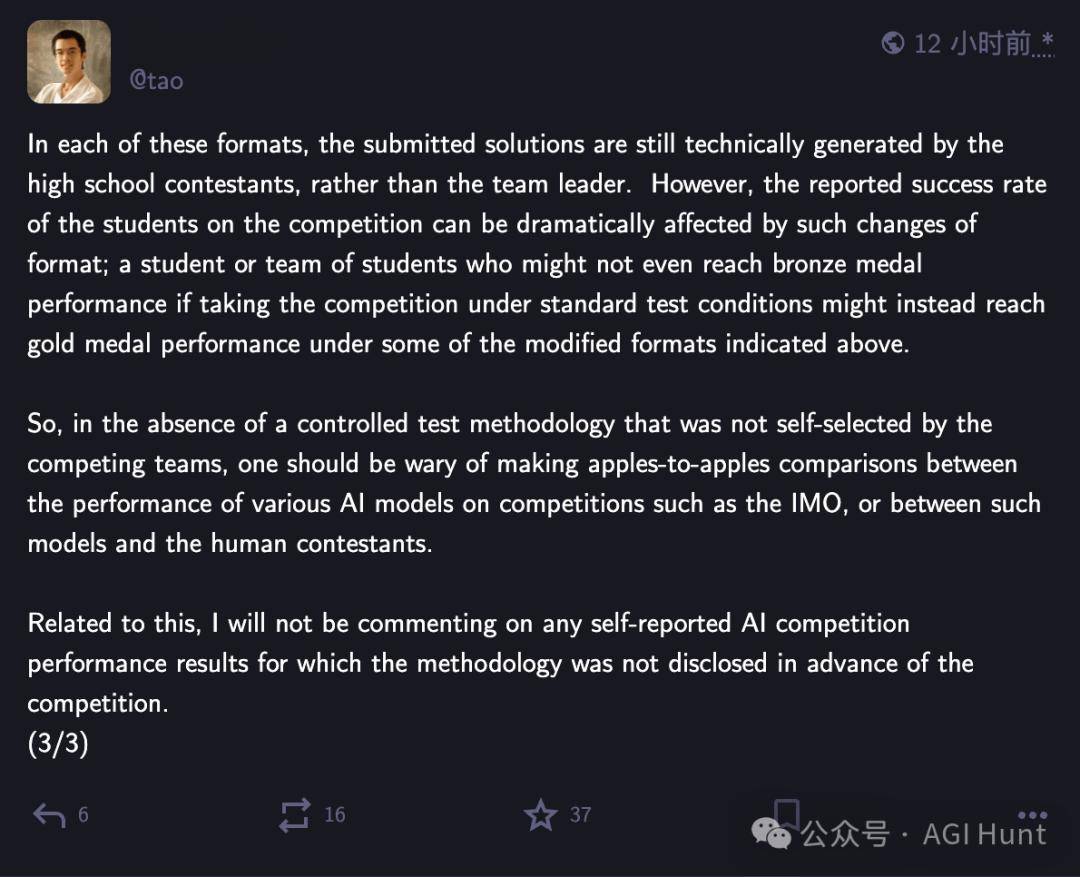
Task: Bookmark this post using the bookmark icon
Action: point(786,813)
